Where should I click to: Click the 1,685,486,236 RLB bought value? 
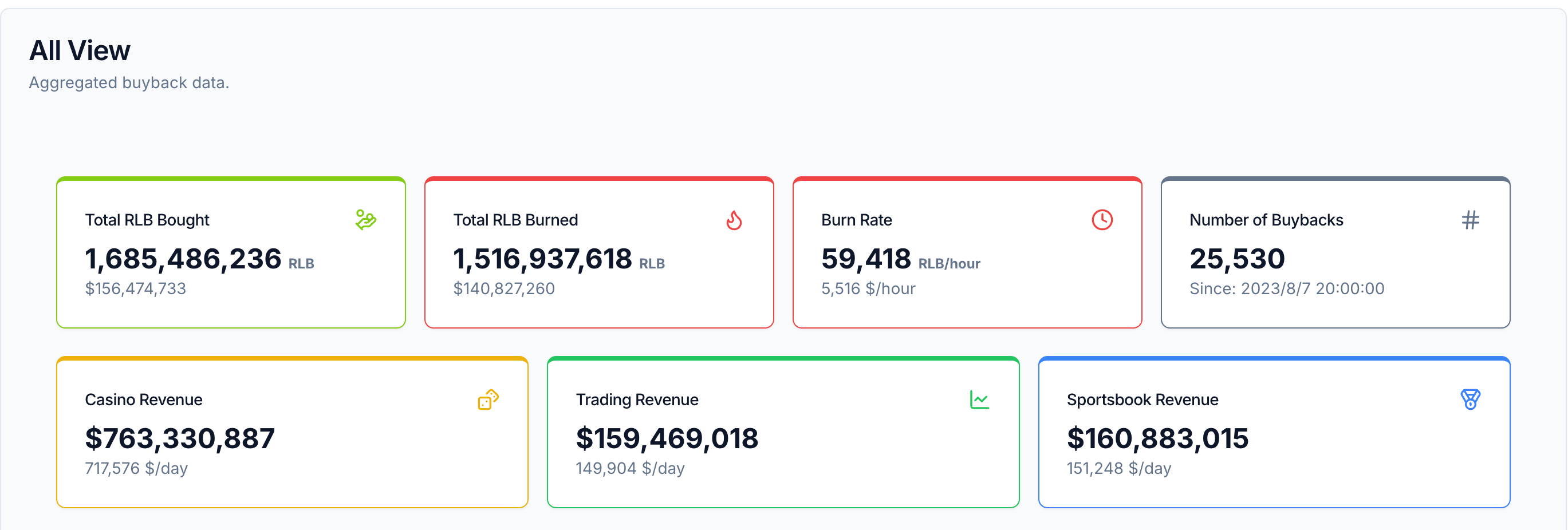[183, 259]
